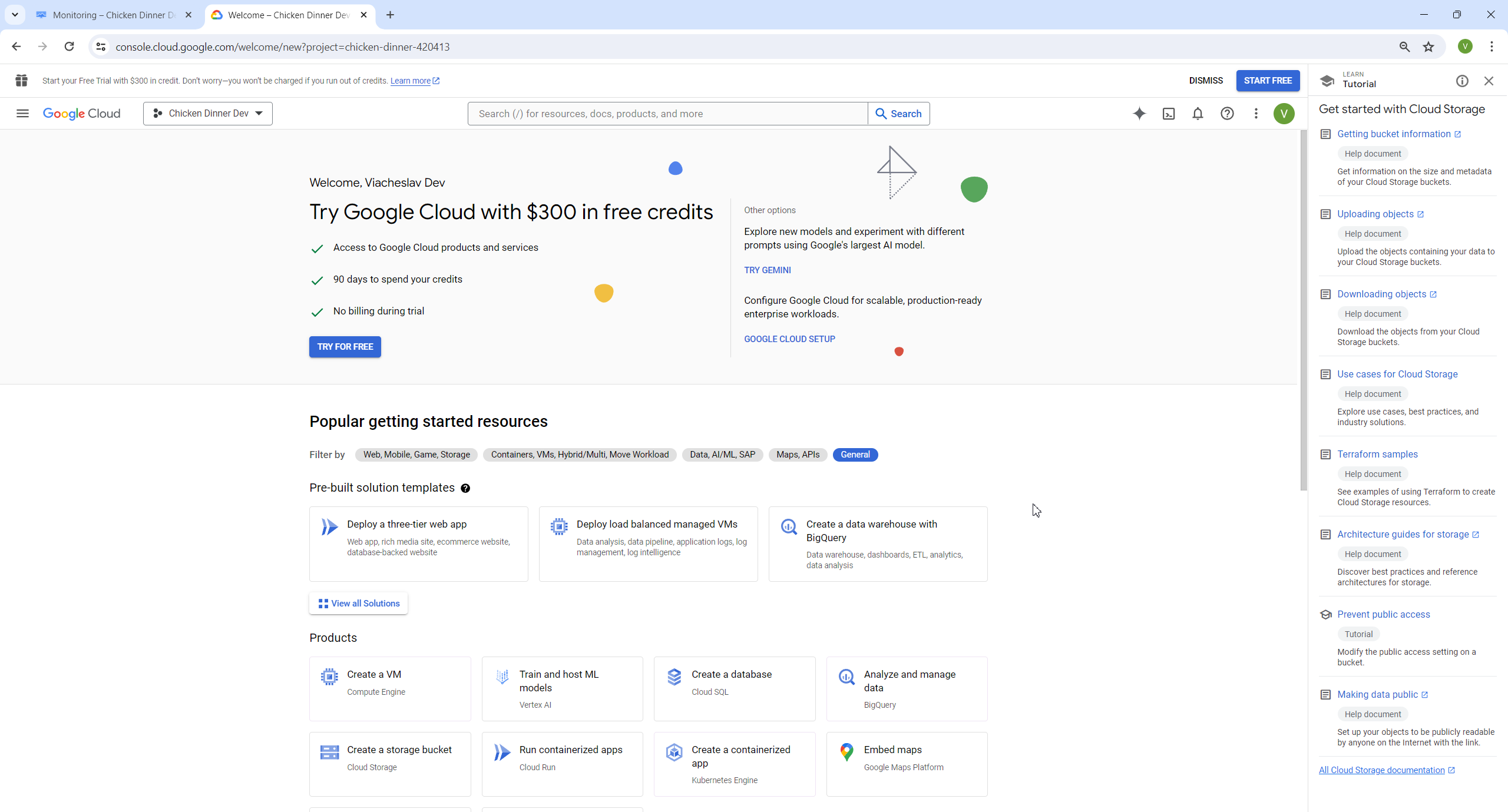
Task: Click the TRY FOR FREE button
Action: 345,347
